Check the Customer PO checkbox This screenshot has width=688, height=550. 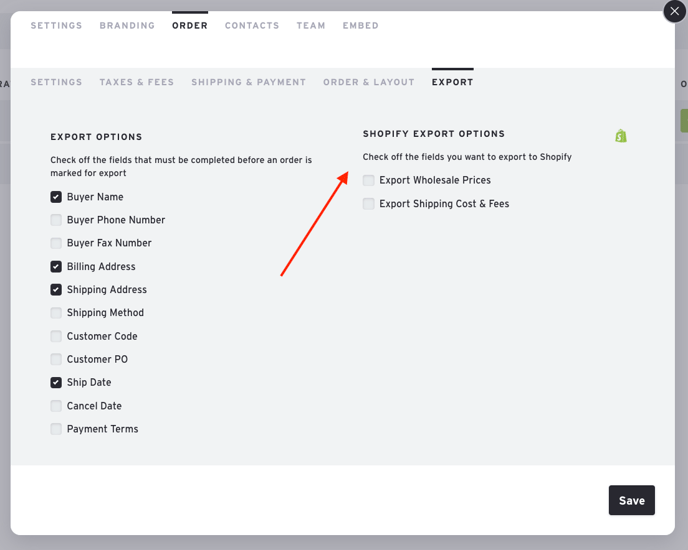pyautogui.click(x=56, y=359)
